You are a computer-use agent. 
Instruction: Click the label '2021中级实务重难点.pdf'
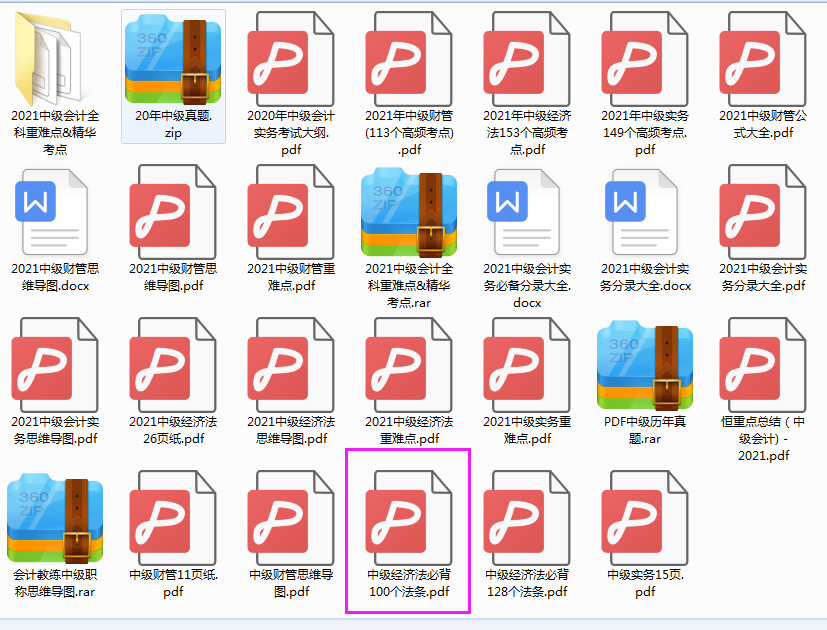coord(527,430)
